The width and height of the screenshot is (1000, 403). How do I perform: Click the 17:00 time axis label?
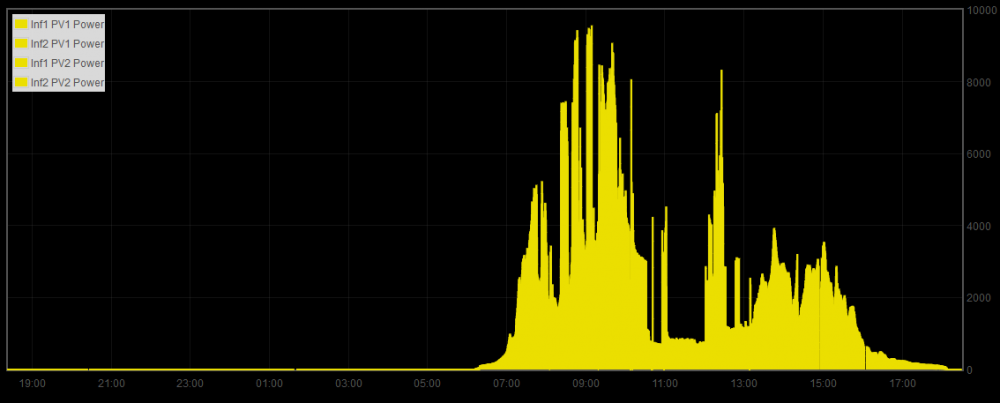pos(902,384)
